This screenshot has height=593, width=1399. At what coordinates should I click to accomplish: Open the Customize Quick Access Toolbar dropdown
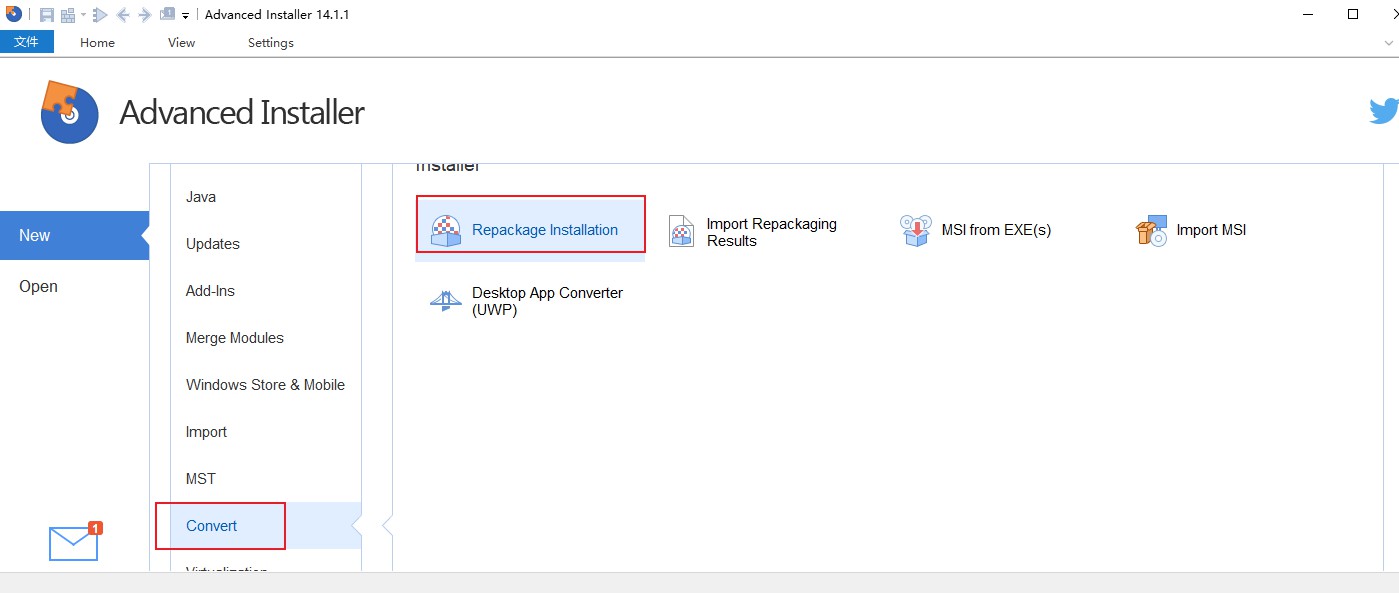pos(186,16)
